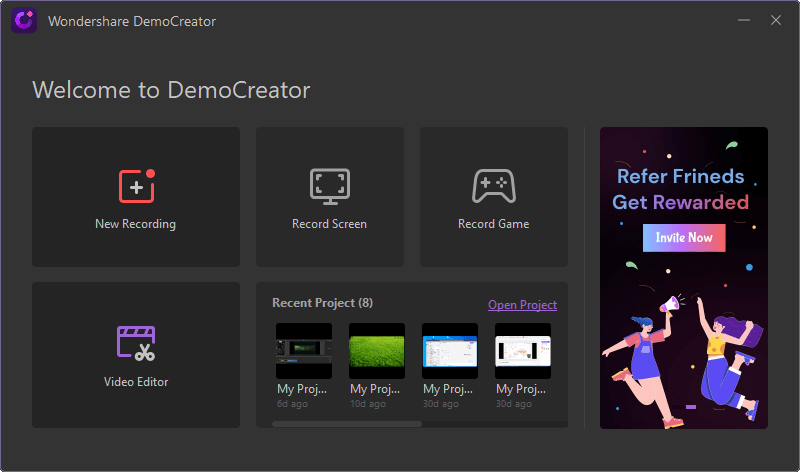Open the project thumbnail from 6d ago

[304, 351]
